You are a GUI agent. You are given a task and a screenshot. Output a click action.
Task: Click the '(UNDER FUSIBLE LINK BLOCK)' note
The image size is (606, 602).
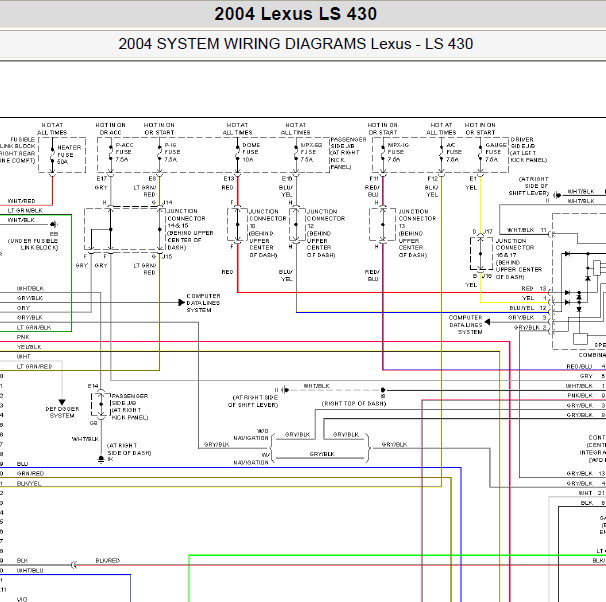pos(33,244)
